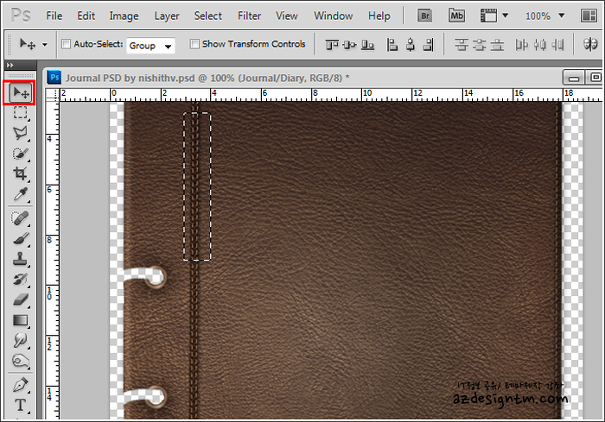Select the Smudge tool
This screenshot has height=422, width=605.
[x=20, y=340]
